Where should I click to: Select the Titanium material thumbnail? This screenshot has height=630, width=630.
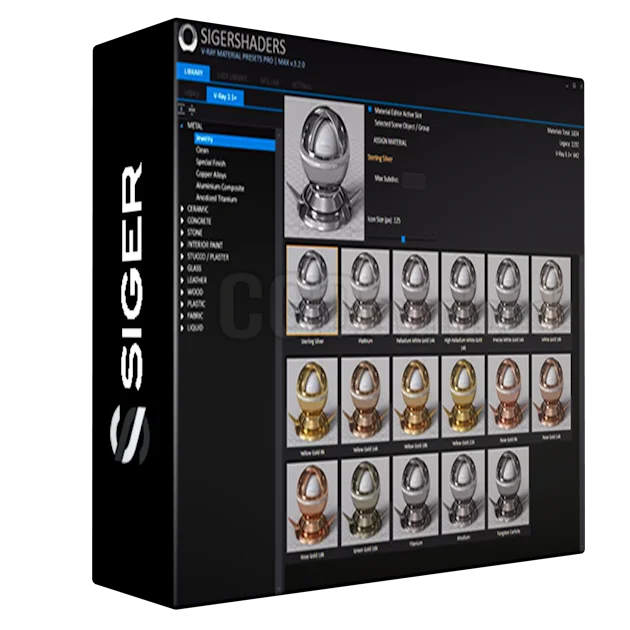pos(415,497)
